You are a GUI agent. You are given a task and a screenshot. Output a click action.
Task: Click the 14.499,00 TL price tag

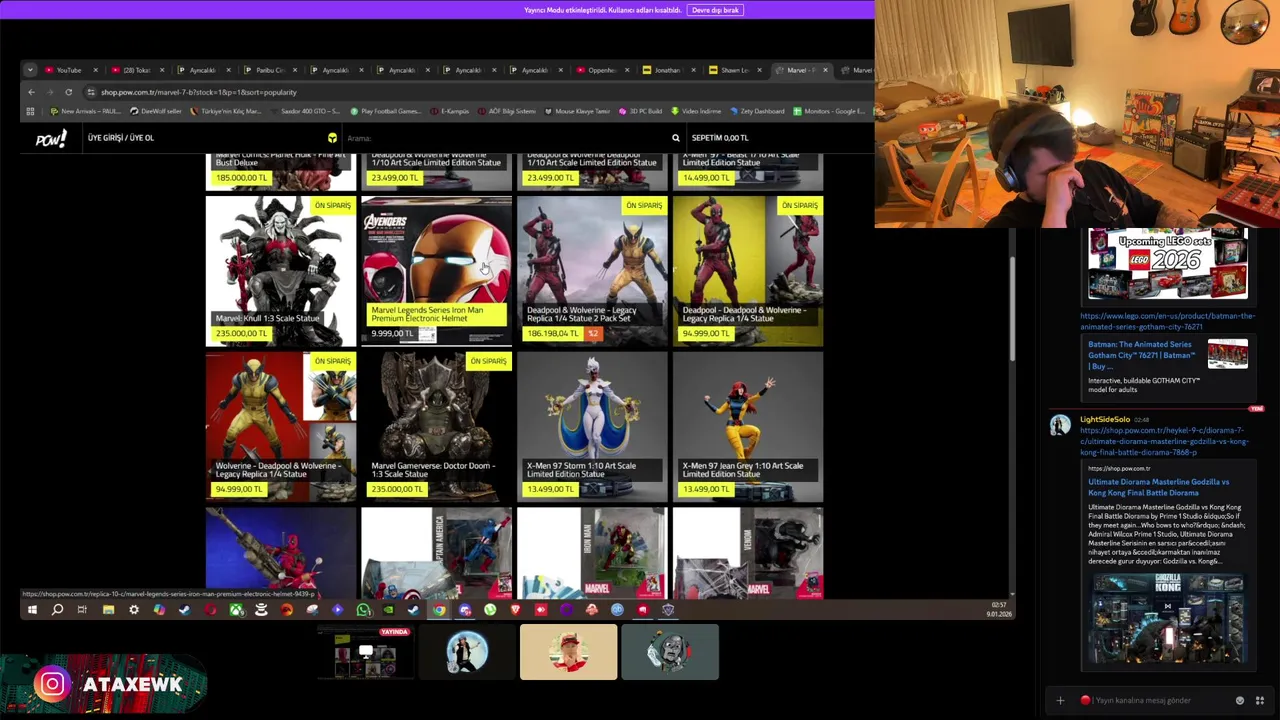tap(706, 178)
